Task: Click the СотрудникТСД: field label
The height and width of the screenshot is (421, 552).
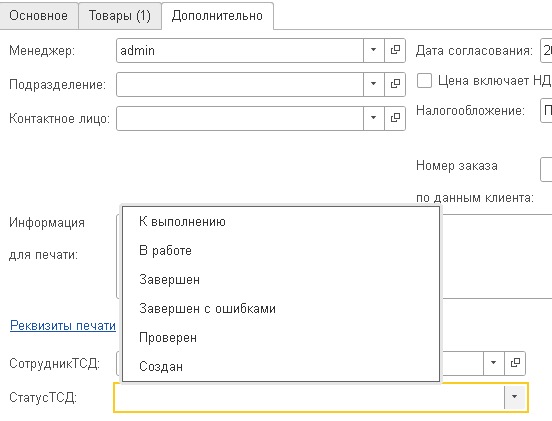Action: [55, 363]
